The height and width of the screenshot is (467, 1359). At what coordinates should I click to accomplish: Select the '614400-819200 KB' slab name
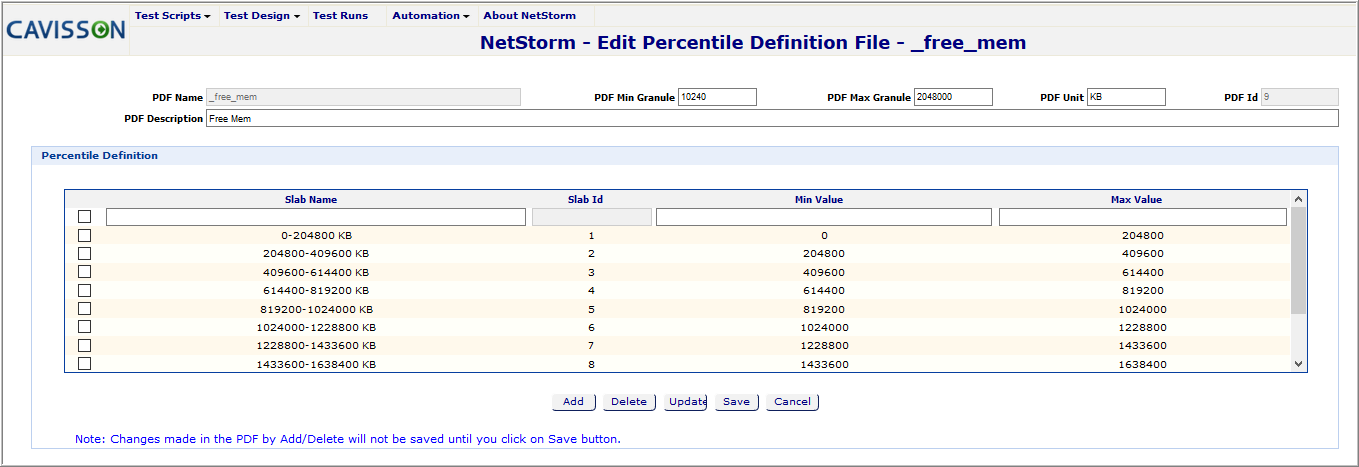pyautogui.click(x=316, y=290)
